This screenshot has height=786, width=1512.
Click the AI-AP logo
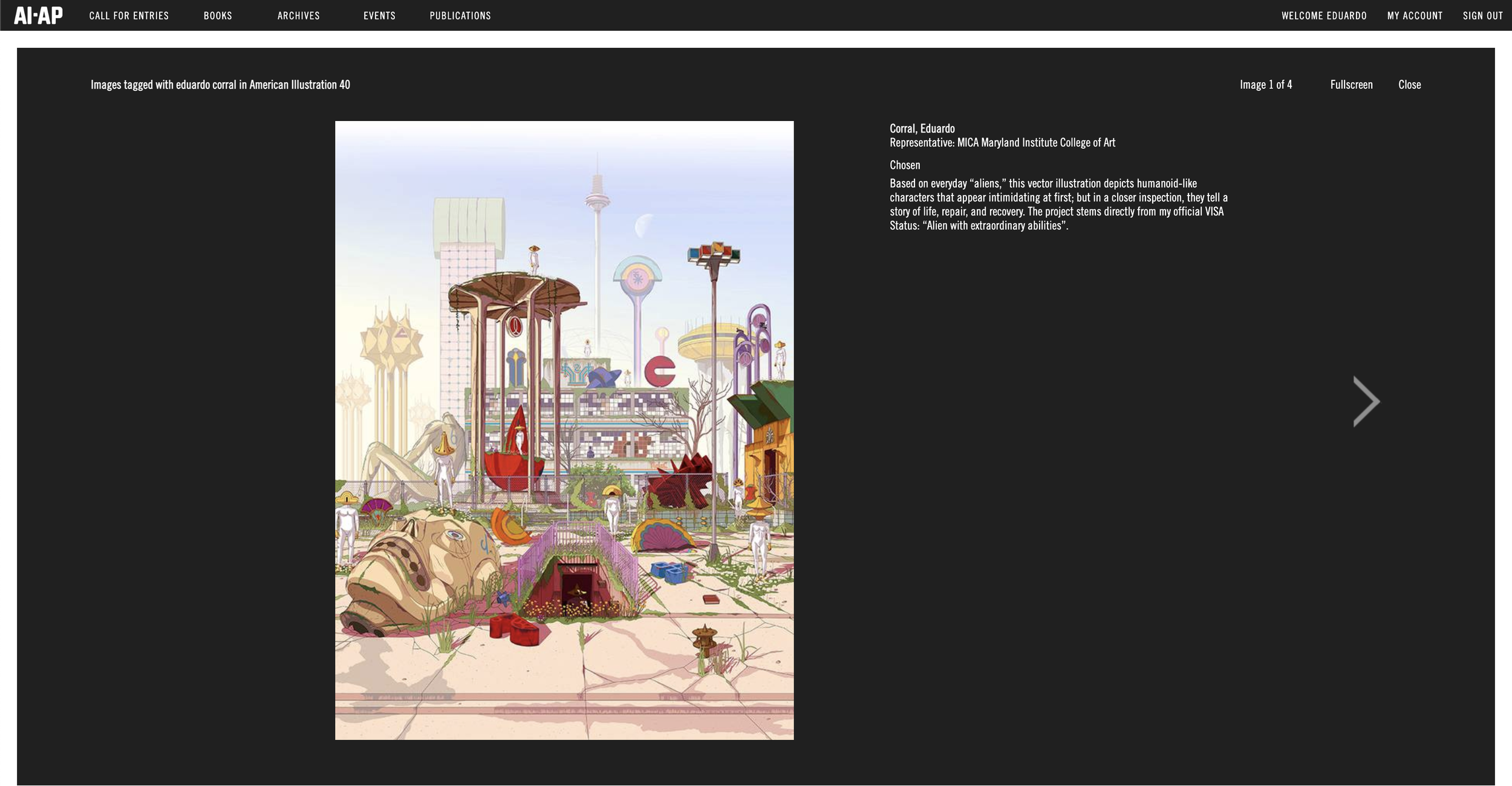(38, 15)
